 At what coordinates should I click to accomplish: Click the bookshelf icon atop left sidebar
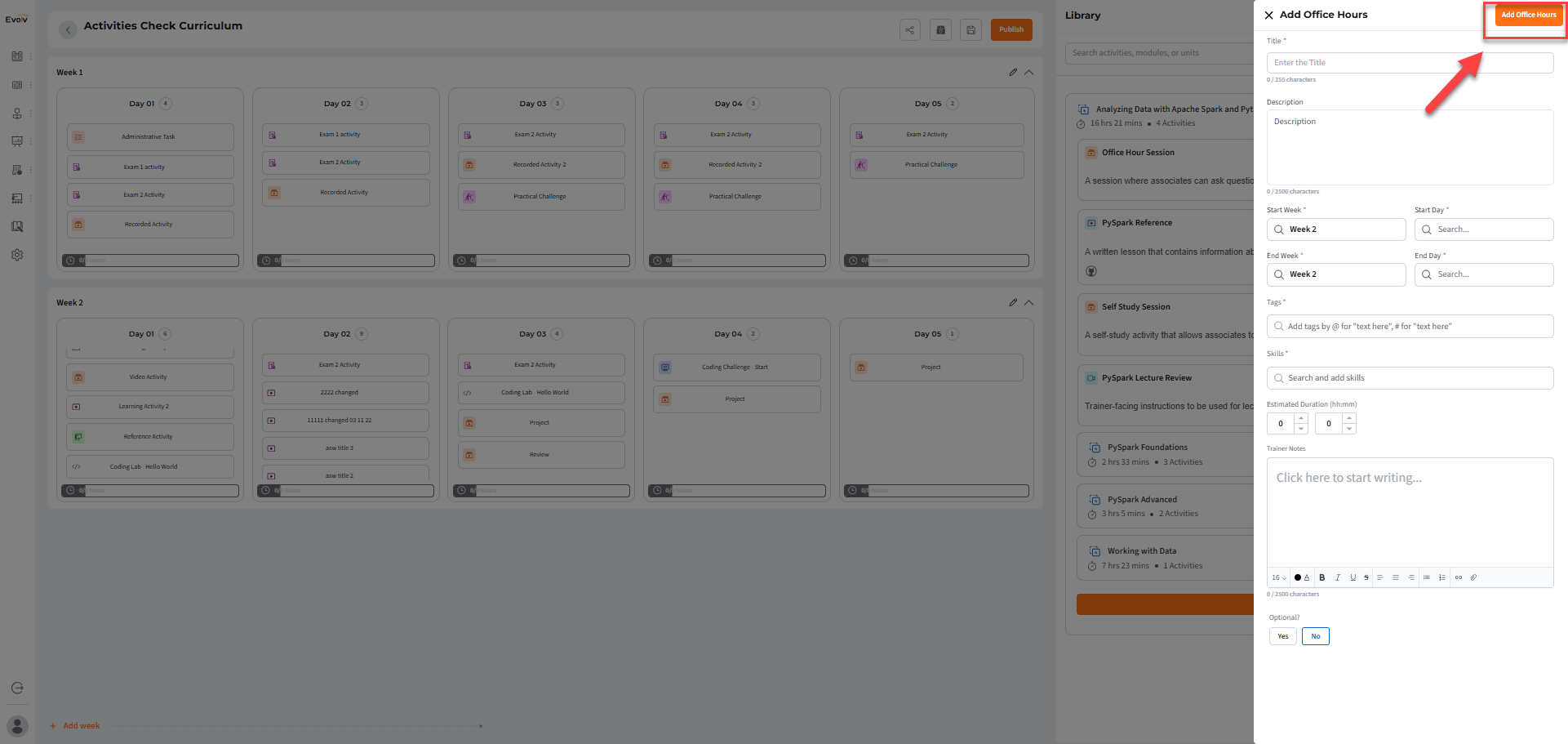pos(17,56)
